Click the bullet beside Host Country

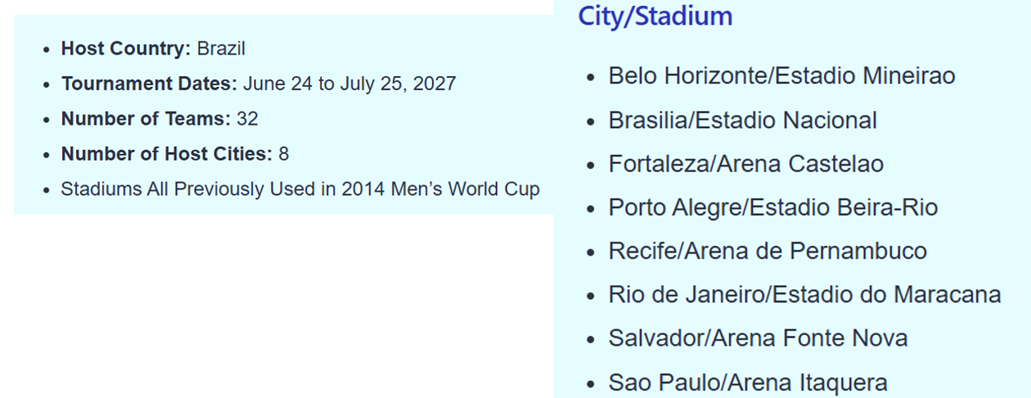coord(45,49)
